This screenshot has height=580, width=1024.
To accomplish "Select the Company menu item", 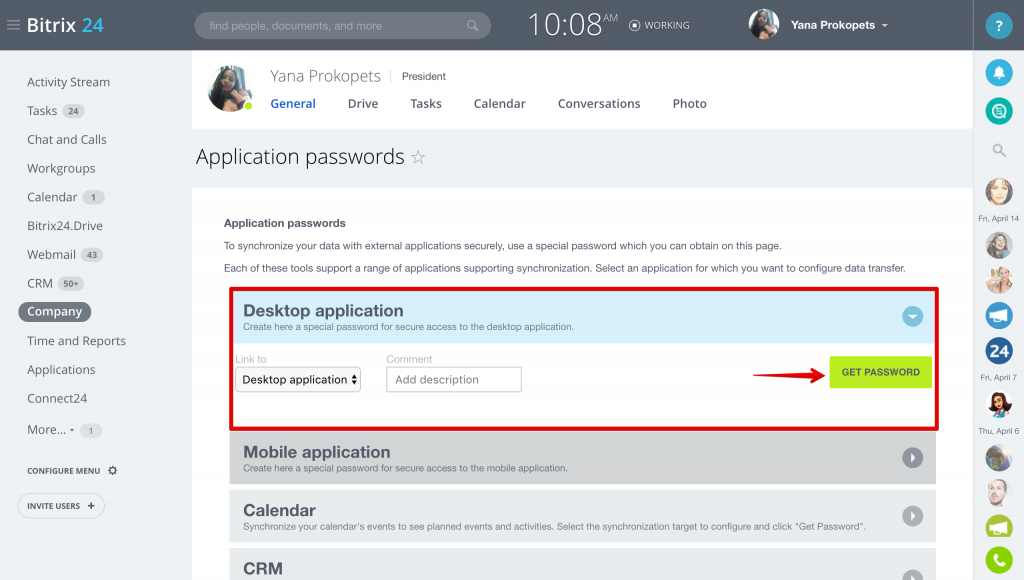I will coord(54,312).
